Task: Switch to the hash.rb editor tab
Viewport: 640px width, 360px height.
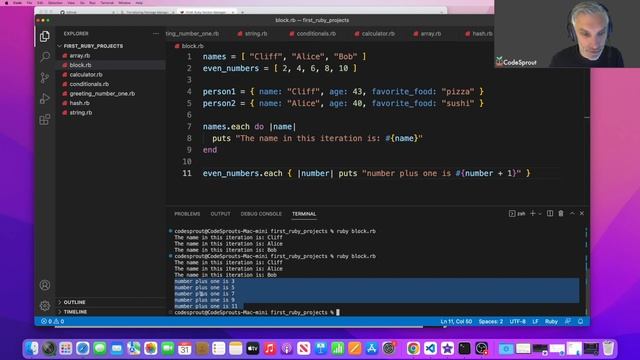Action: click(479, 34)
